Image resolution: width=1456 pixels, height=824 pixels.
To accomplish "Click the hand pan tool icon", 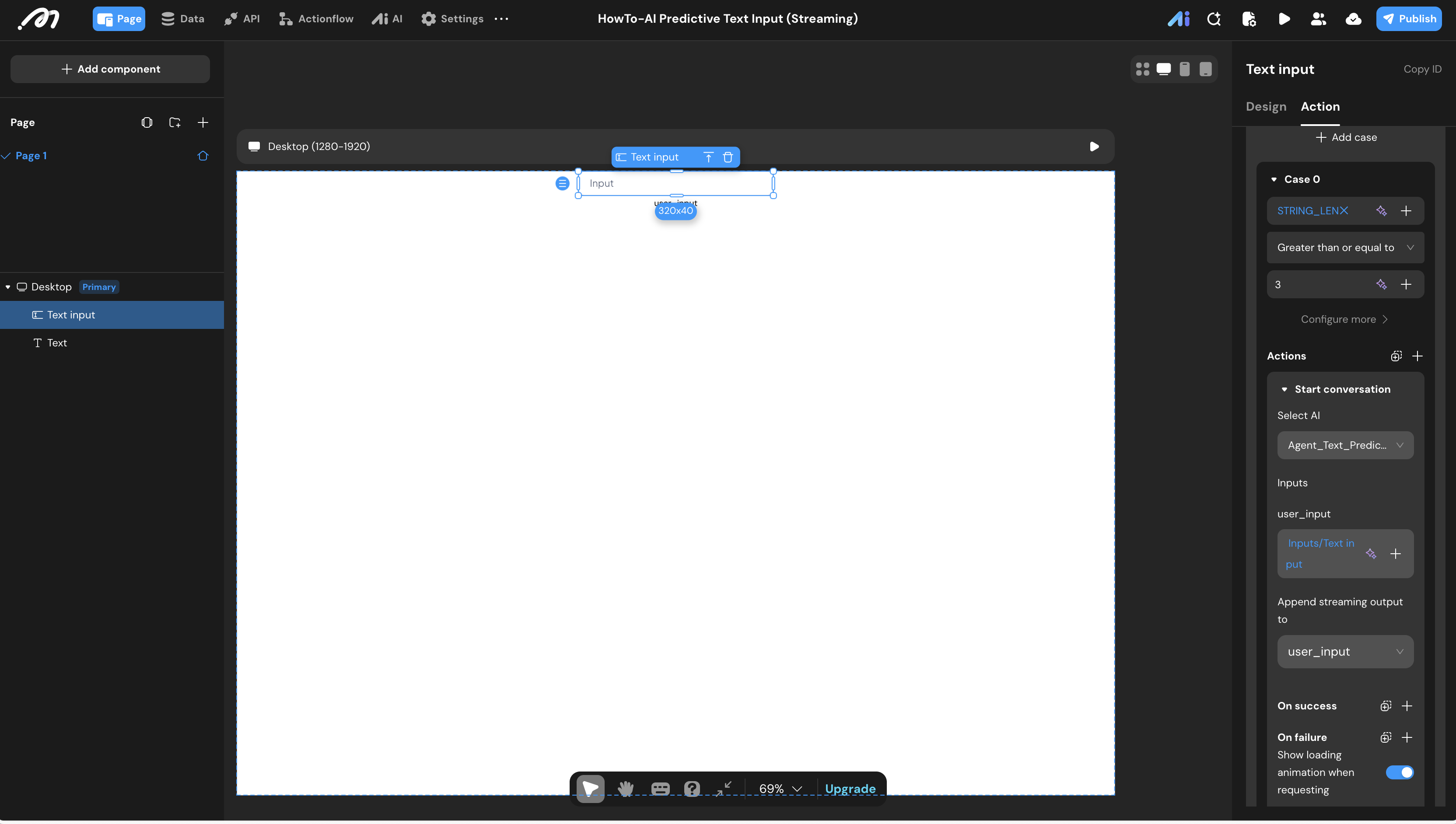I will pyautogui.click(x=625, y=788).
